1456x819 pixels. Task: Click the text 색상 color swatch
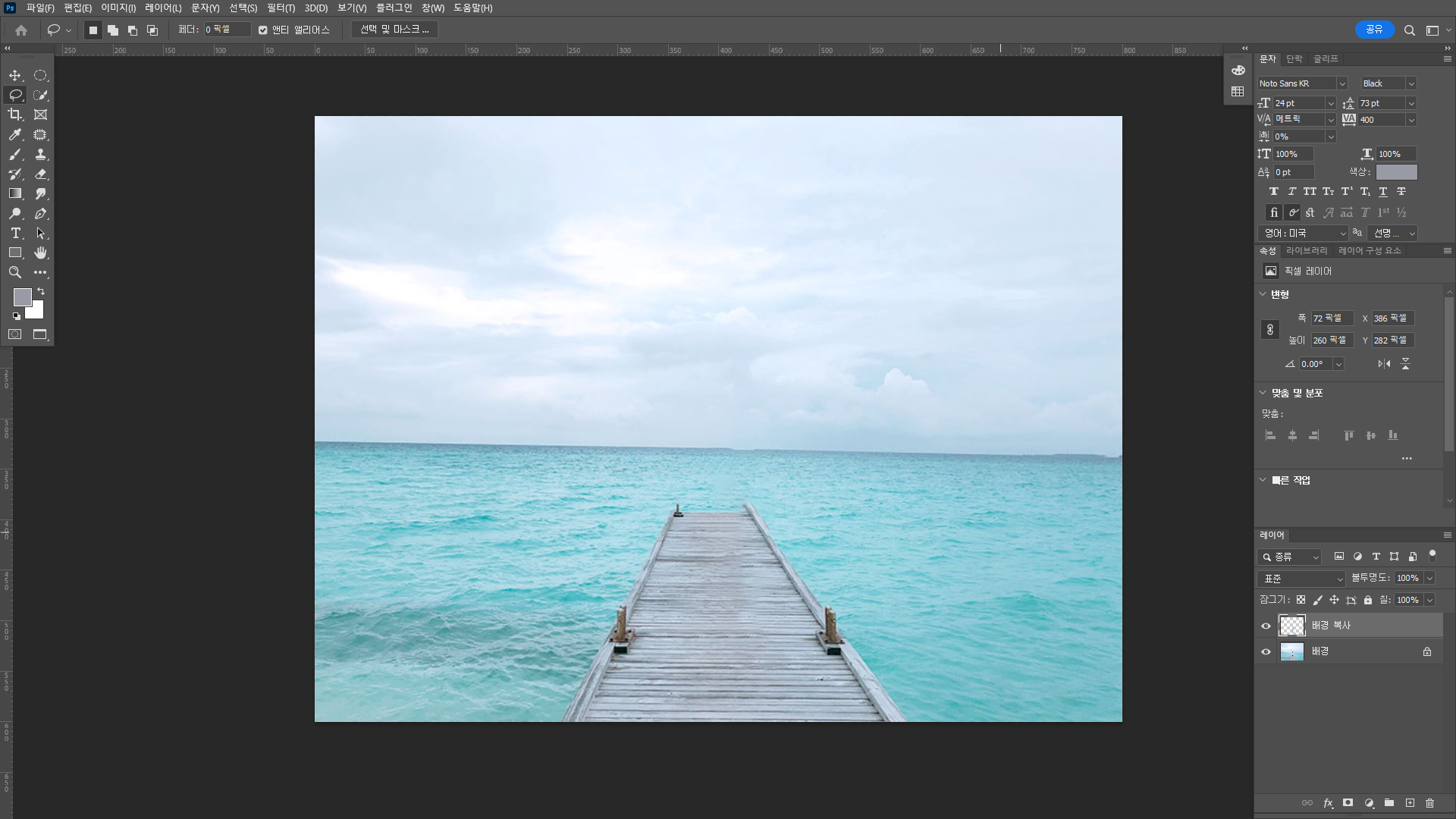(x=1396, y=172)
